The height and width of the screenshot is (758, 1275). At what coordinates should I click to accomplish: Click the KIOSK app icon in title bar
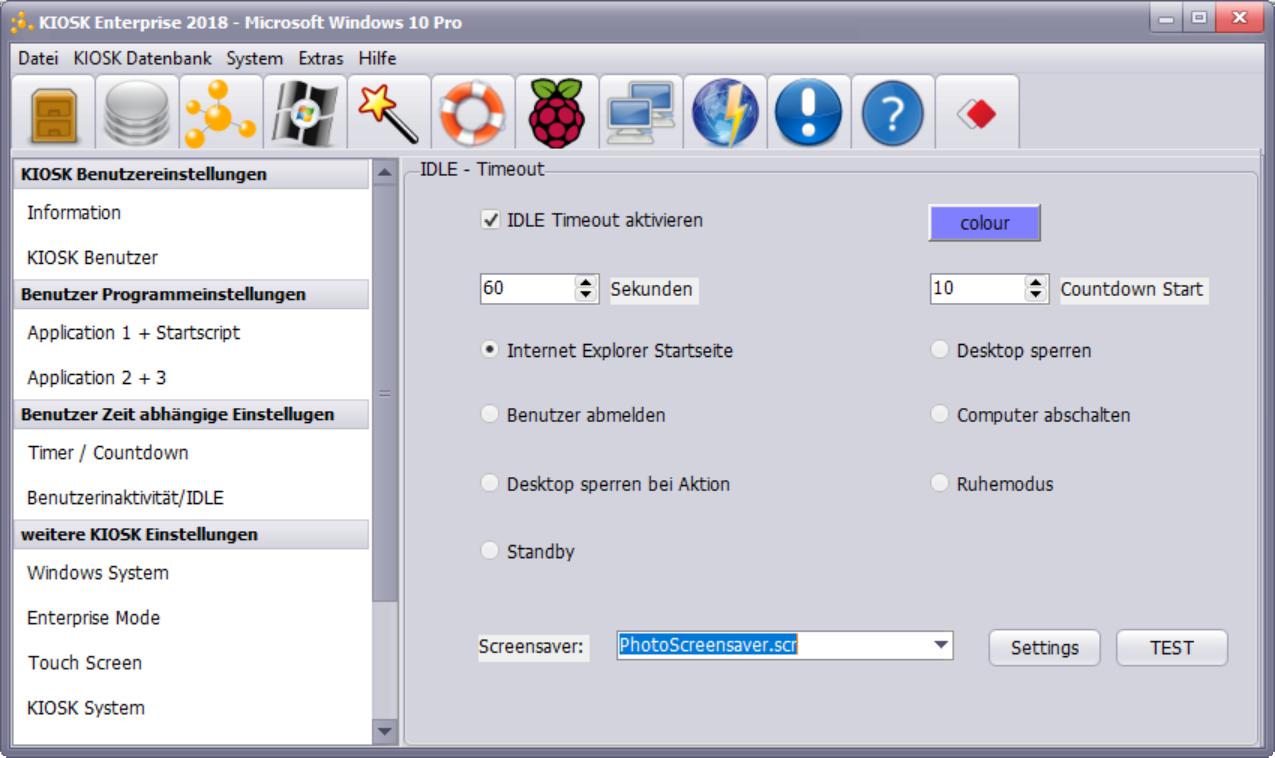[22, 22]
